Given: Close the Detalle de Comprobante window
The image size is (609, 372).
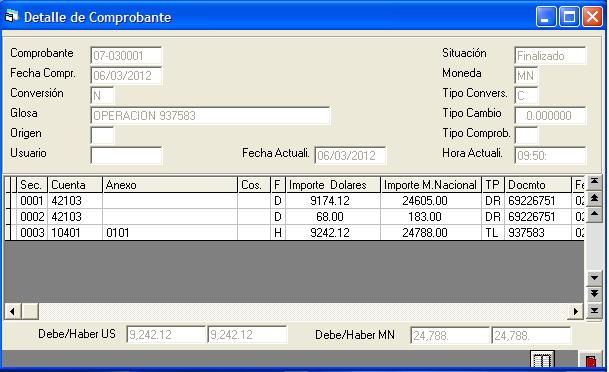Looking at the screenshot, I should 592,17.
